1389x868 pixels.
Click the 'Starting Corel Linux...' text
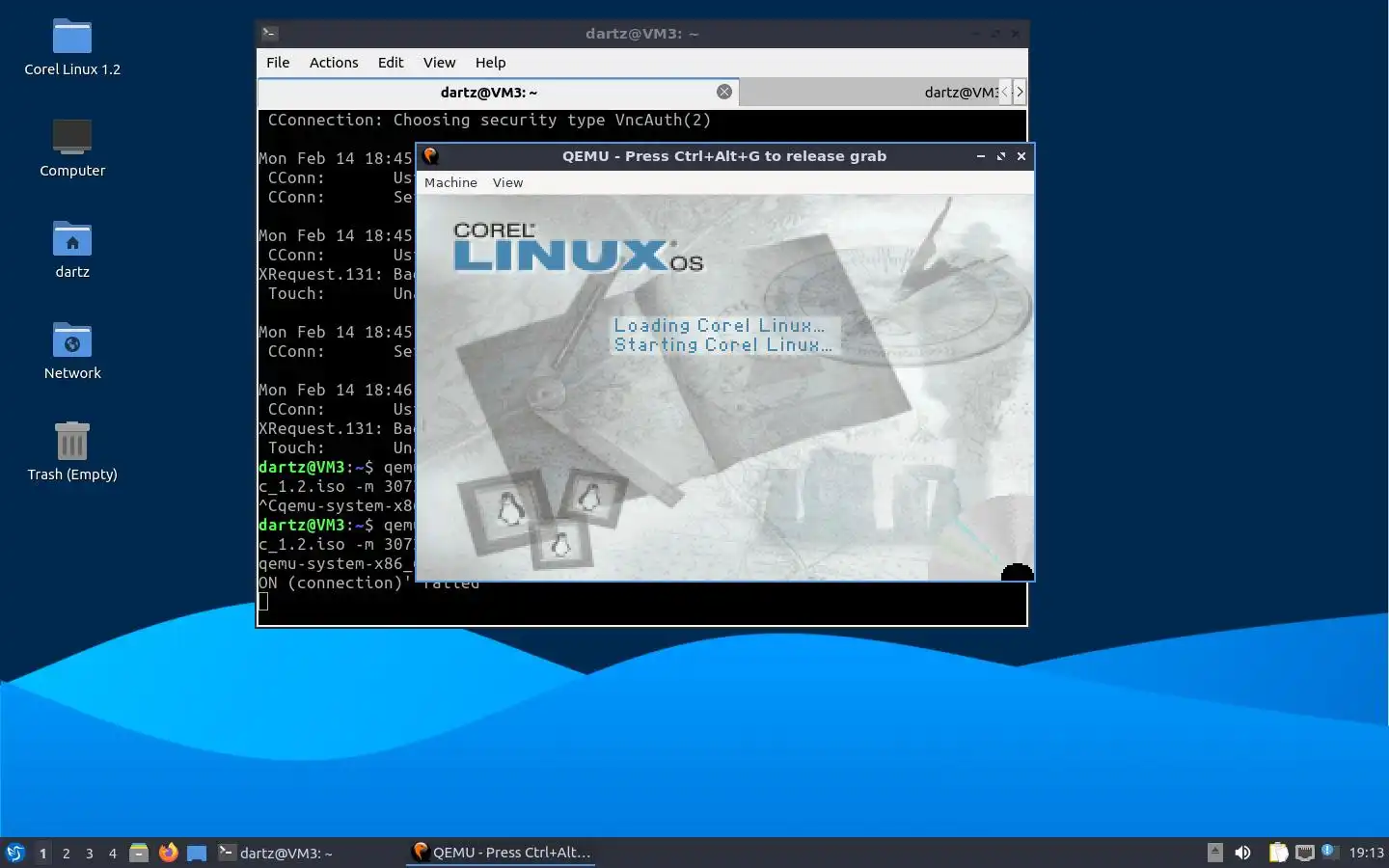tap(722, 344)
